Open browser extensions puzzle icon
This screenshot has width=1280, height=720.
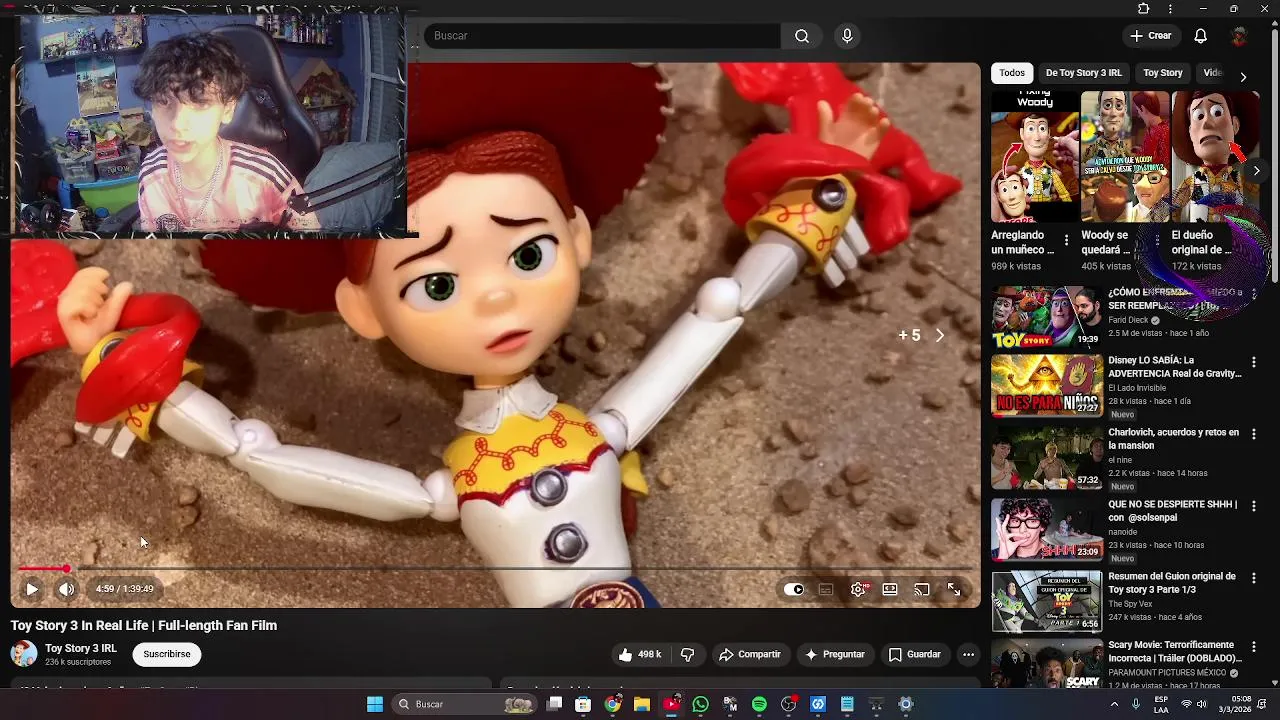[x=1144, y=9]
